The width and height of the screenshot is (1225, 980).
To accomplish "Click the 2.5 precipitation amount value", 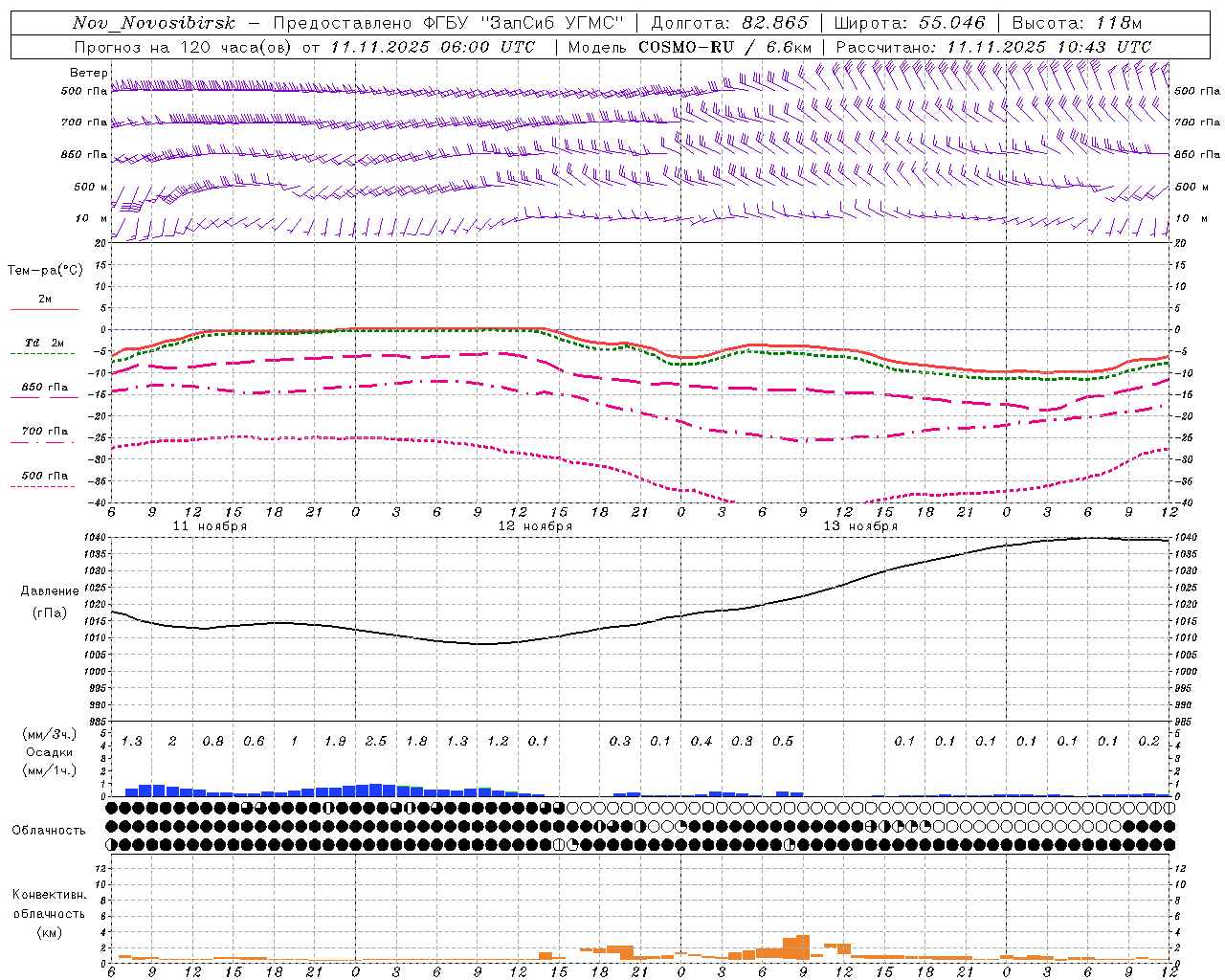I will coord(376,742).
